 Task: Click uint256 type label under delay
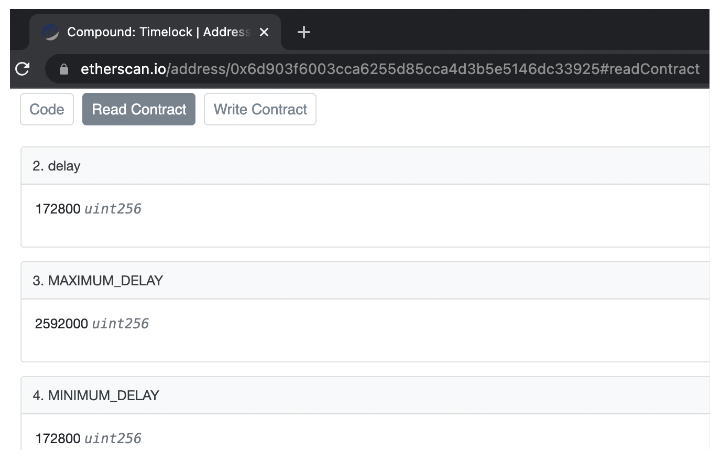(113, 209)
